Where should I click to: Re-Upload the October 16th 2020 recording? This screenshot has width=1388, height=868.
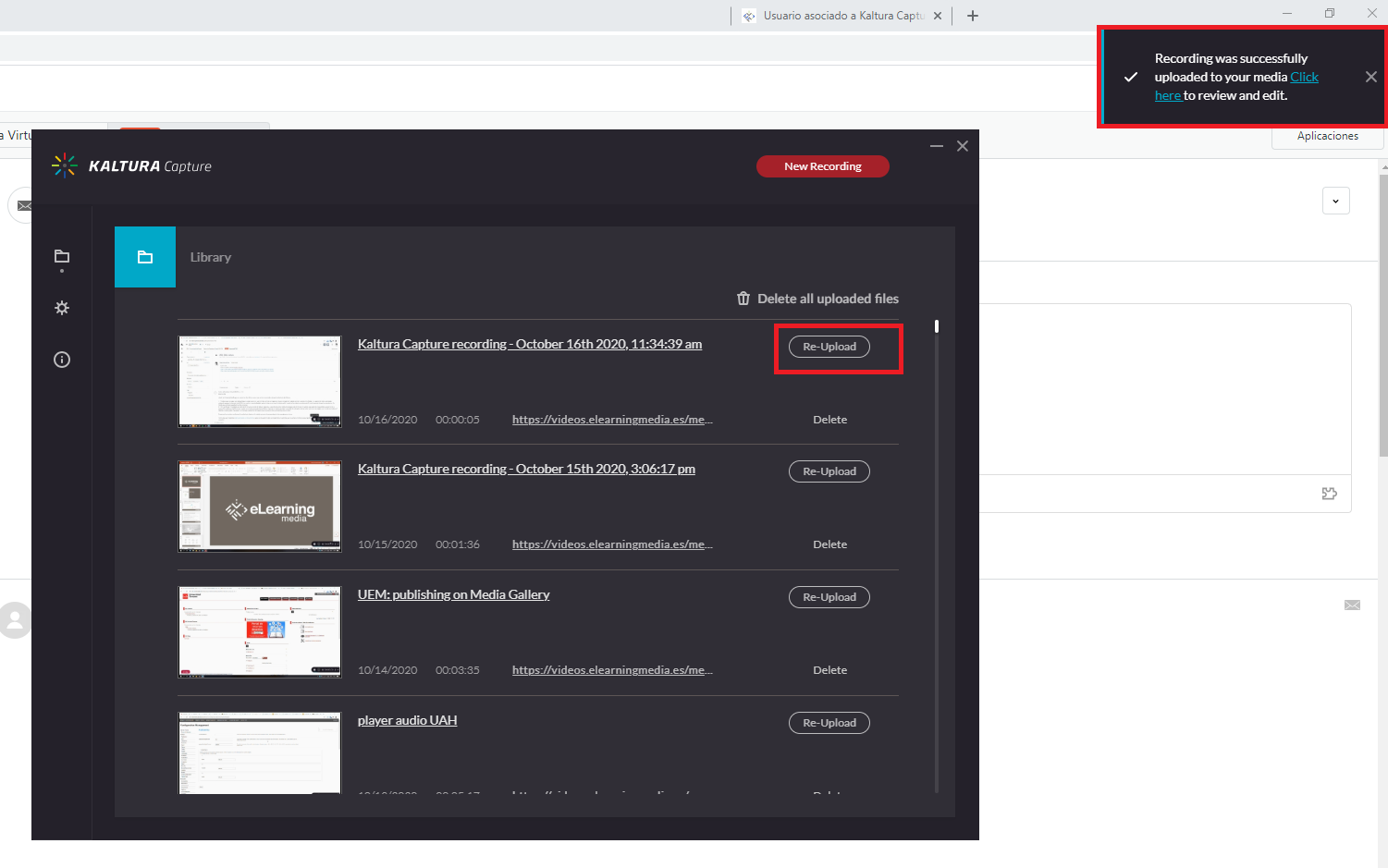pos(829,347)
